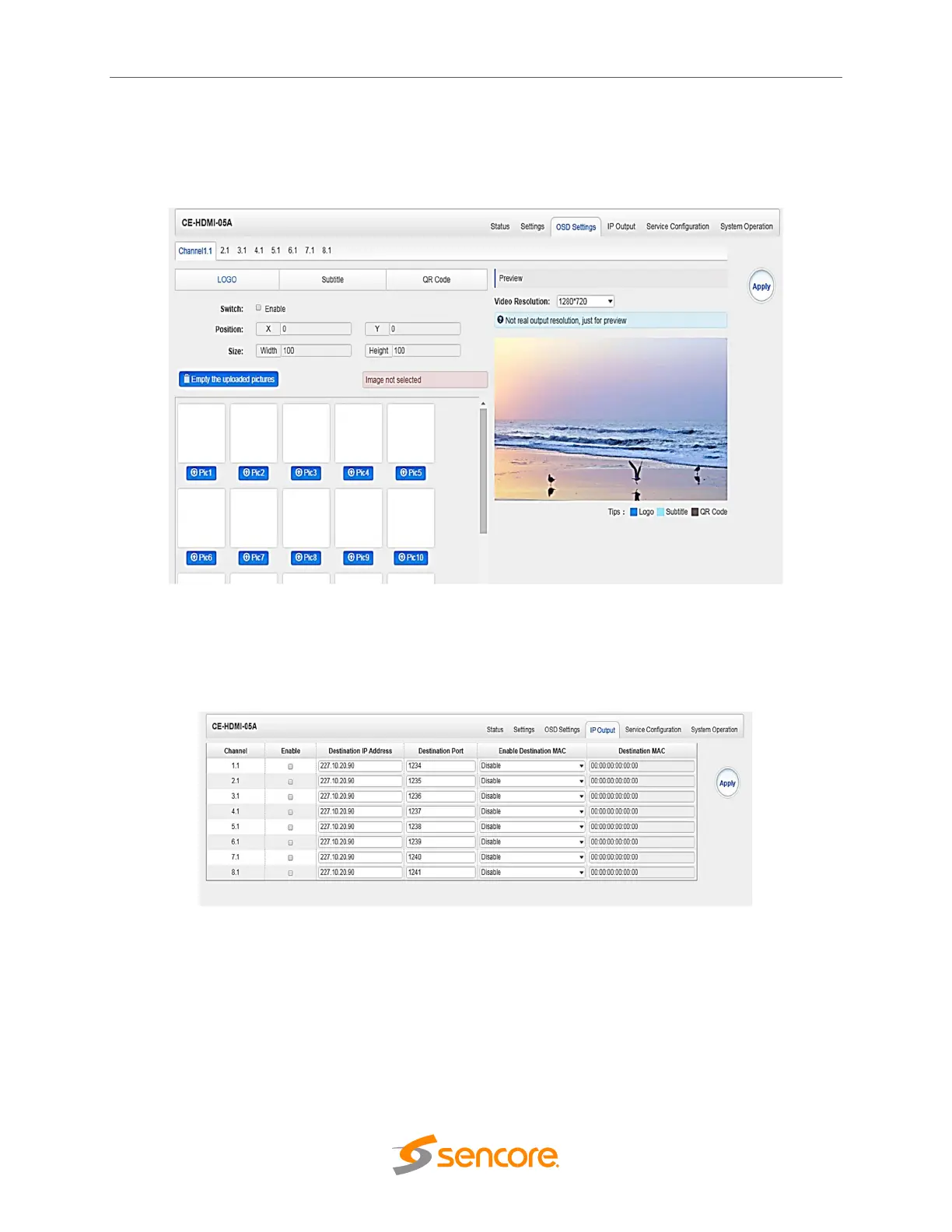Click Destination Port field showing 1241
This screenshot has height=1232, width=952.
(x=440, y=873)
